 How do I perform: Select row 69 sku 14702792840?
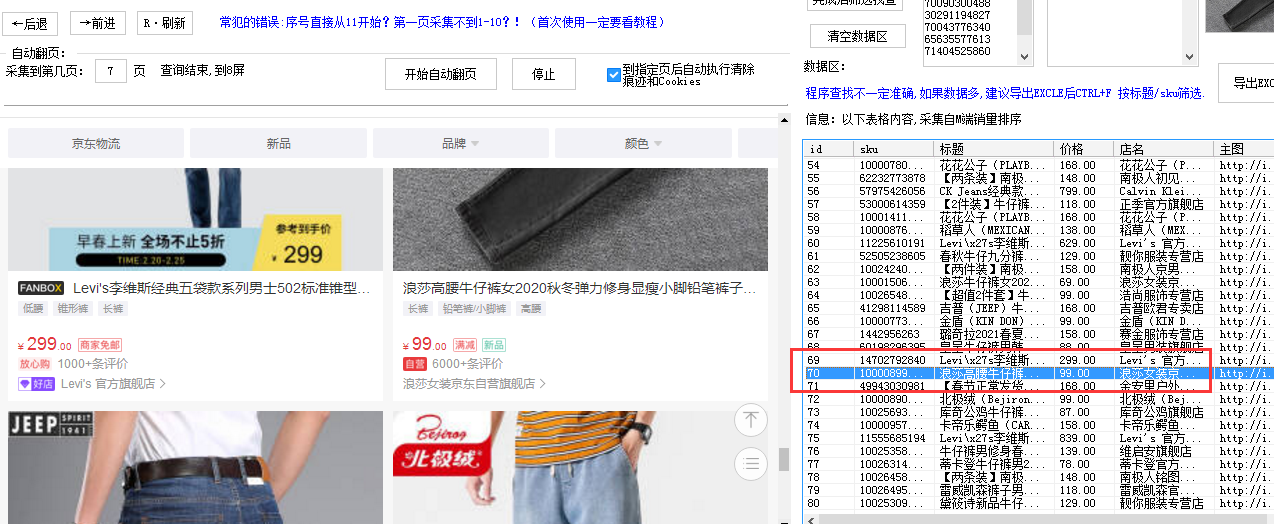click(x=1038, y=360)
